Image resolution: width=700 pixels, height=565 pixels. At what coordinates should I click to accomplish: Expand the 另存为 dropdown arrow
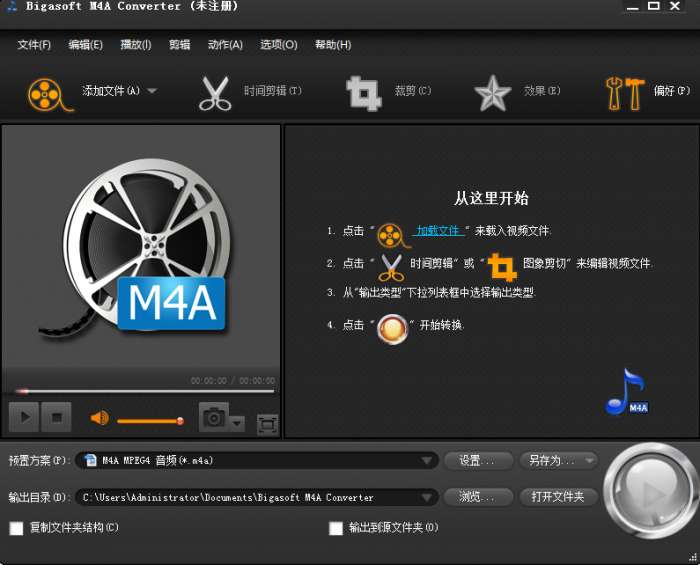[x=590, y=460]
